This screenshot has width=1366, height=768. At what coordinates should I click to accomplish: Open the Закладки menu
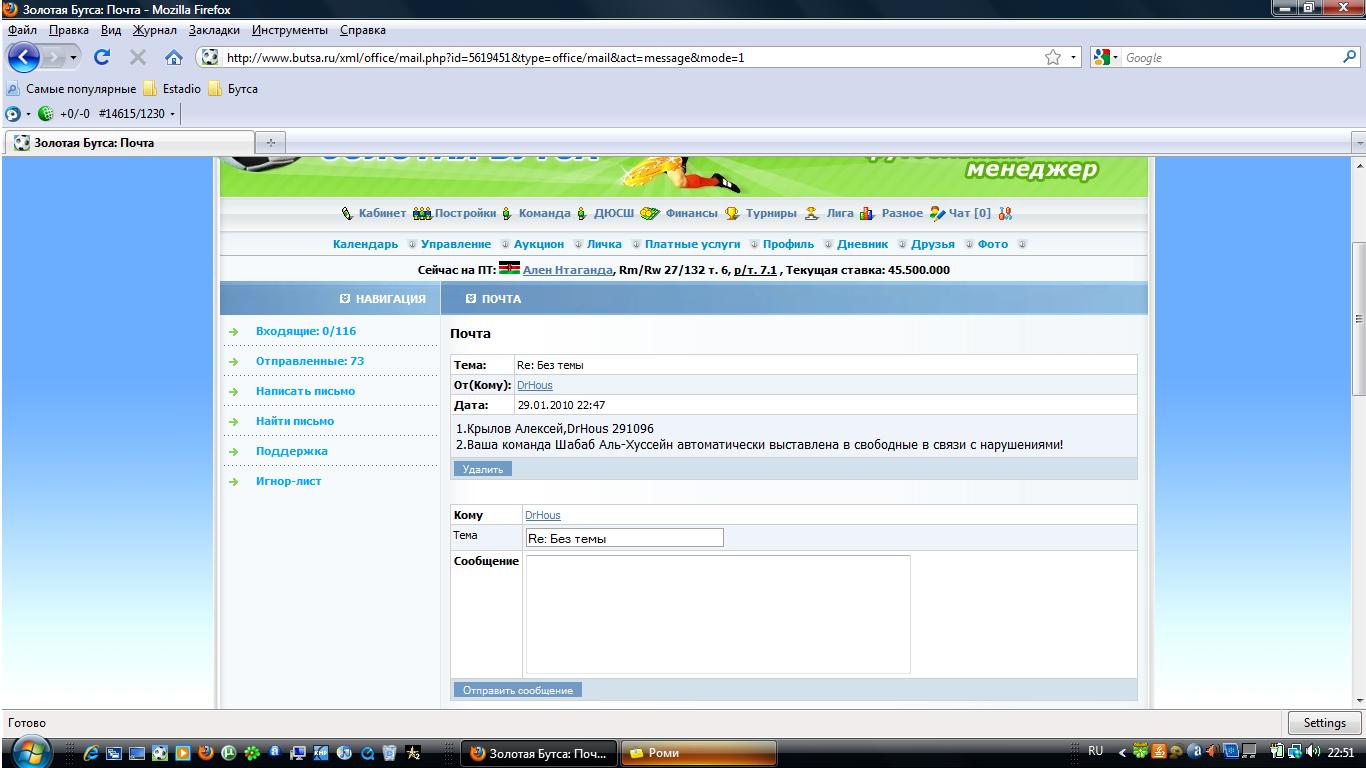click(214, 30)
